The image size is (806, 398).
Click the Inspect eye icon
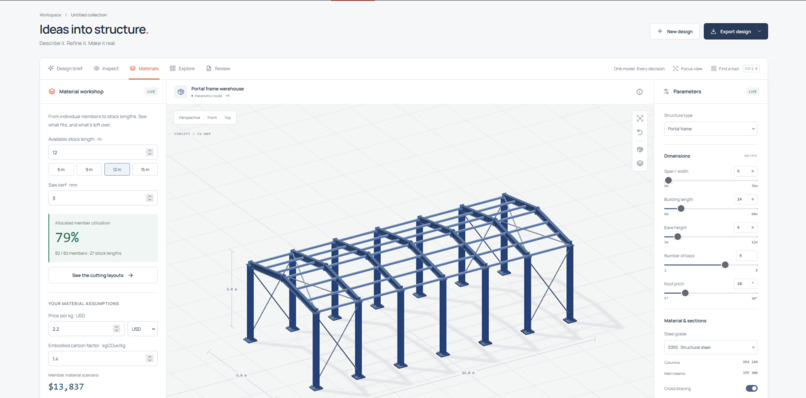pos(96,68)
